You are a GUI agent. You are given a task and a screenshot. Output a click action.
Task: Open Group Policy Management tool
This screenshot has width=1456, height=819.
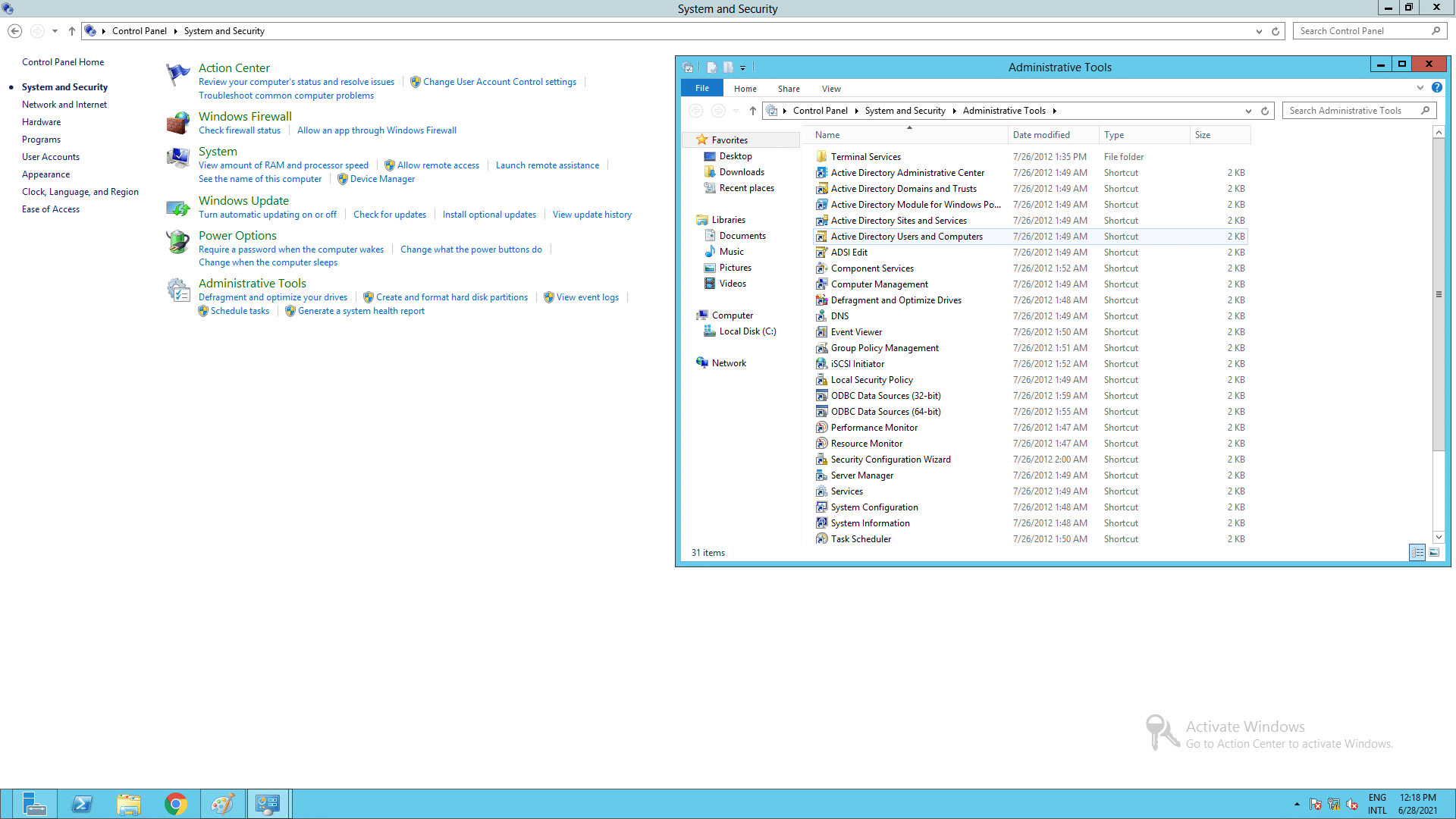point(885,347)
